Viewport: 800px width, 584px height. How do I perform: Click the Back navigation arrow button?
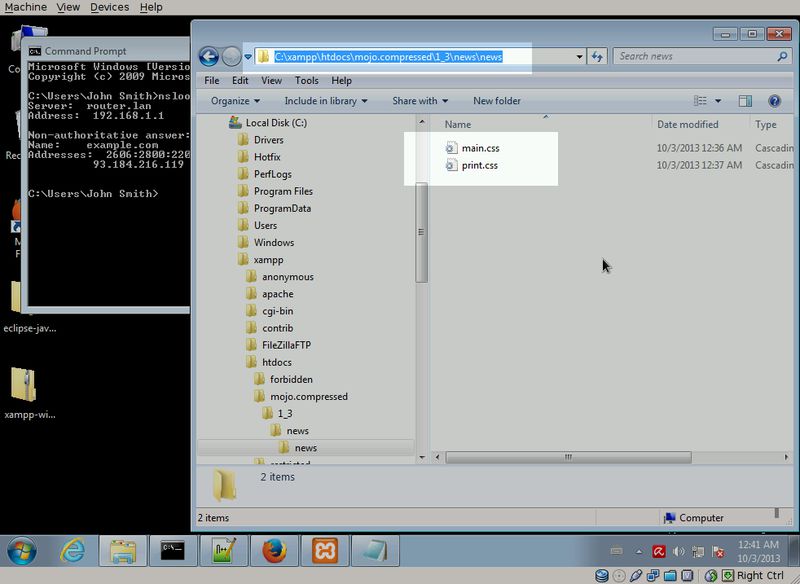coord(209,57)
